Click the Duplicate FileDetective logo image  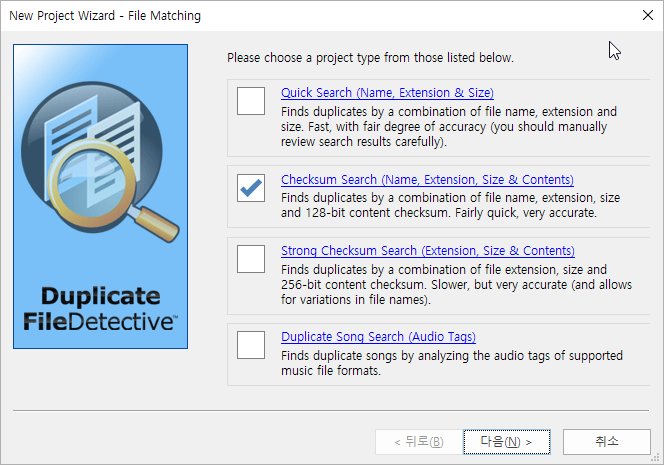click(100, 197)
